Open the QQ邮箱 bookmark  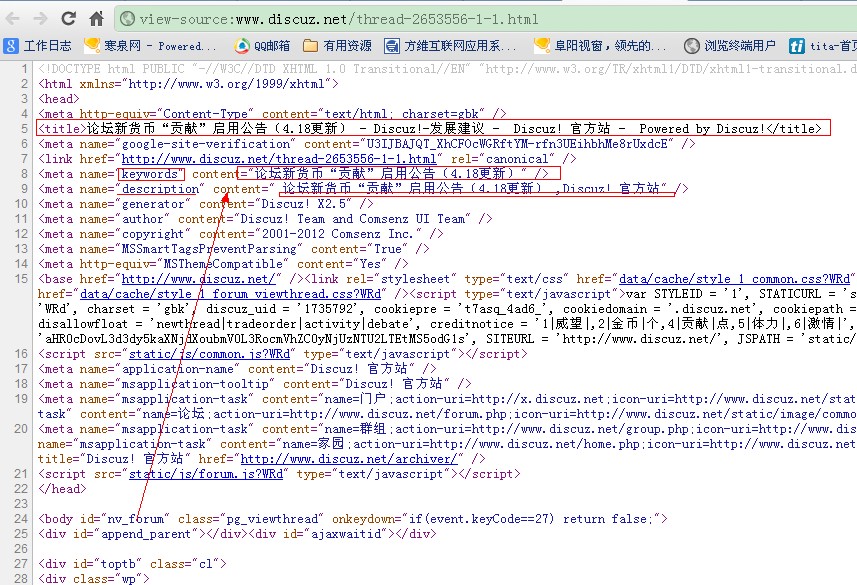[262, 46]
